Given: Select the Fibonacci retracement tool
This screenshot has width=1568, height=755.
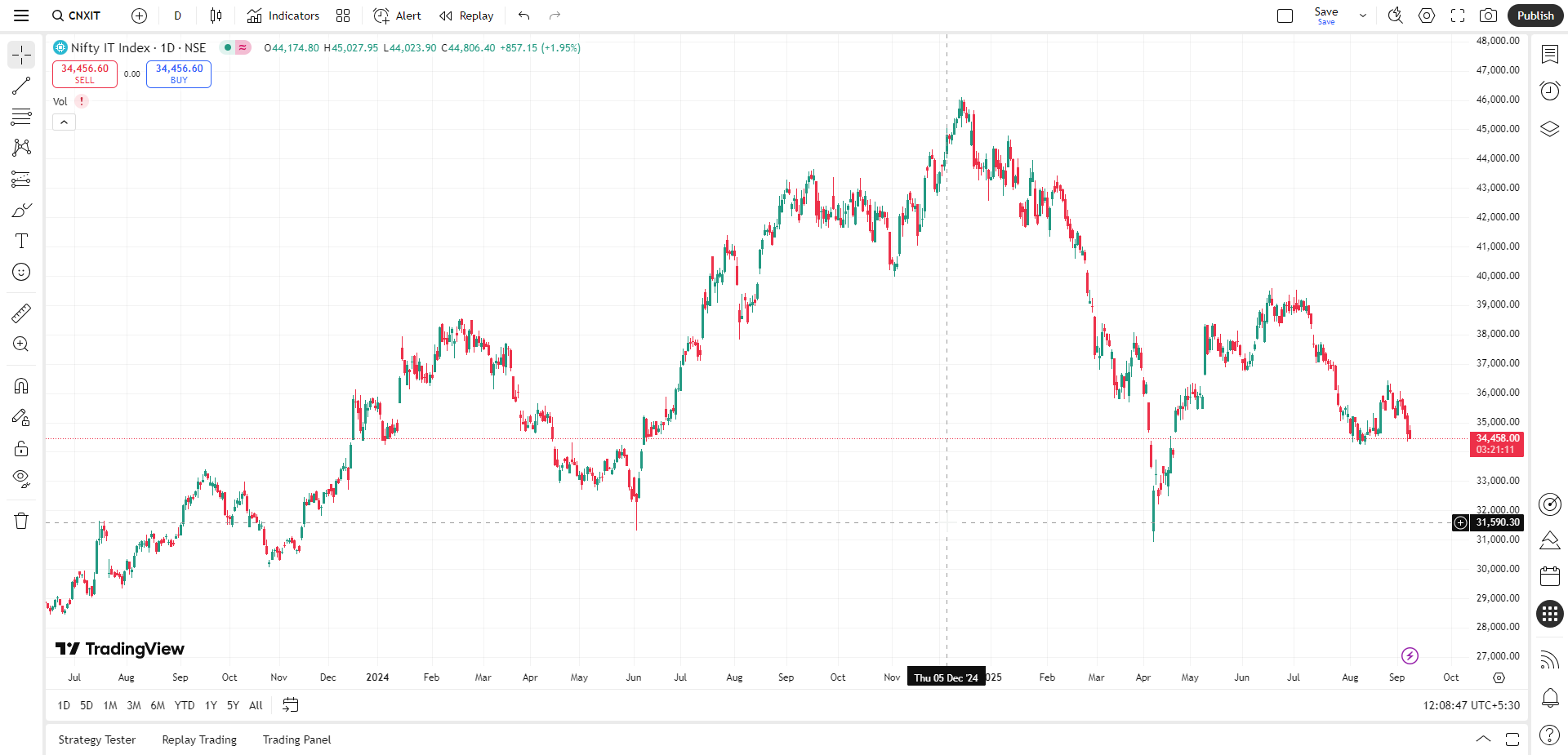Looking at the screenshot, I should (x=21, y=117).
